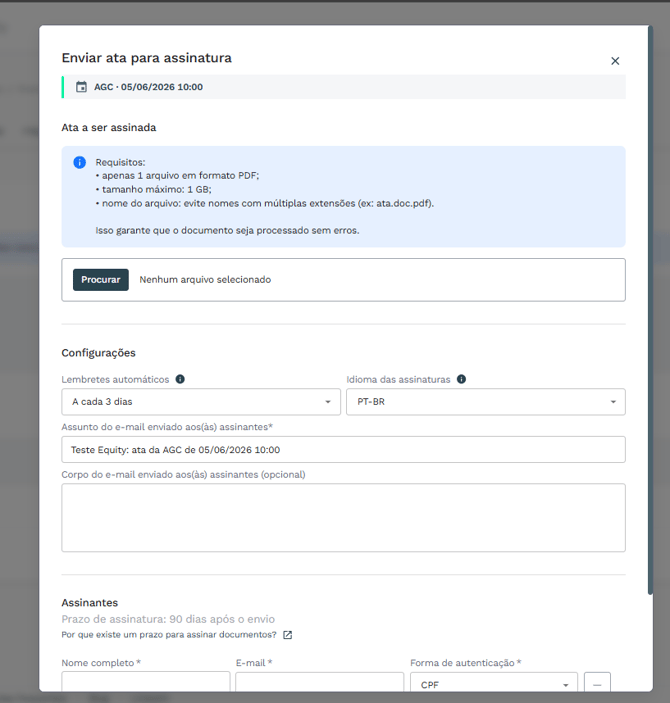The height and width of the screenshot is (703, 670).
Task: Click the blue info icon in Requisitos box
Action: tap(80, 162)
